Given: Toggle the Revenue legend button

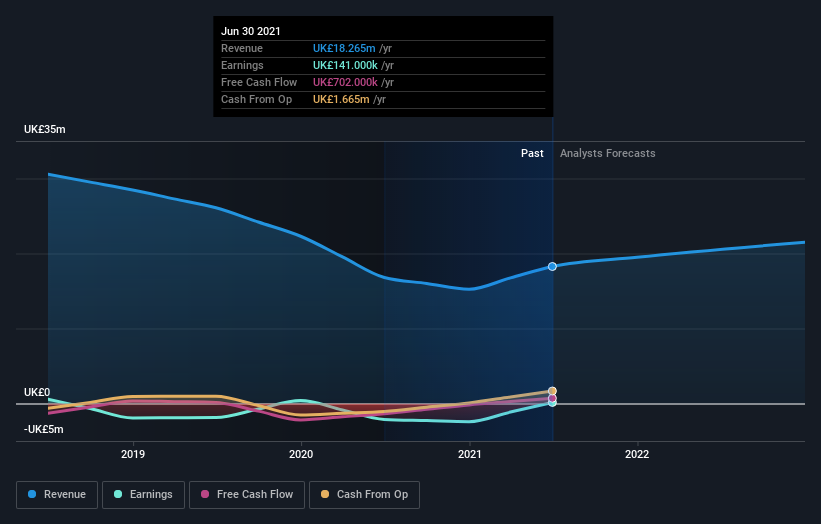Looking at the screenshot, I should pos(57,495).
